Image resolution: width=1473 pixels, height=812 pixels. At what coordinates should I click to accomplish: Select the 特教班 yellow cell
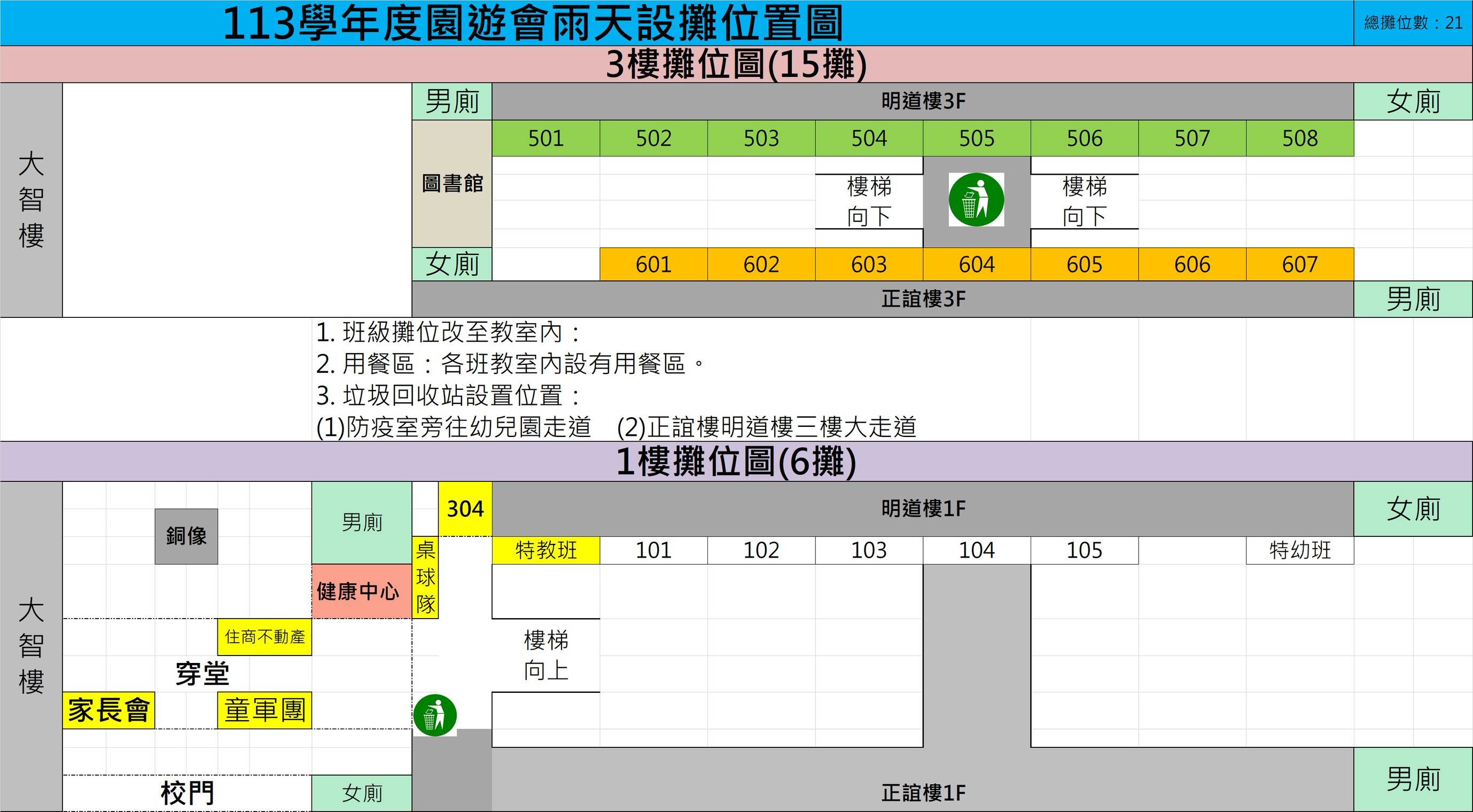tap(545, 550)
